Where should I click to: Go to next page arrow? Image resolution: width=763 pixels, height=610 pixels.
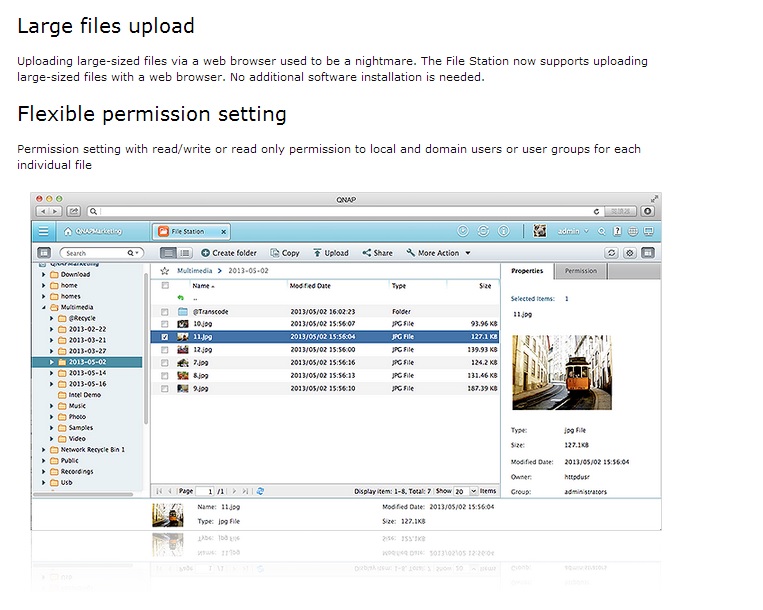(x=235, y=491)
